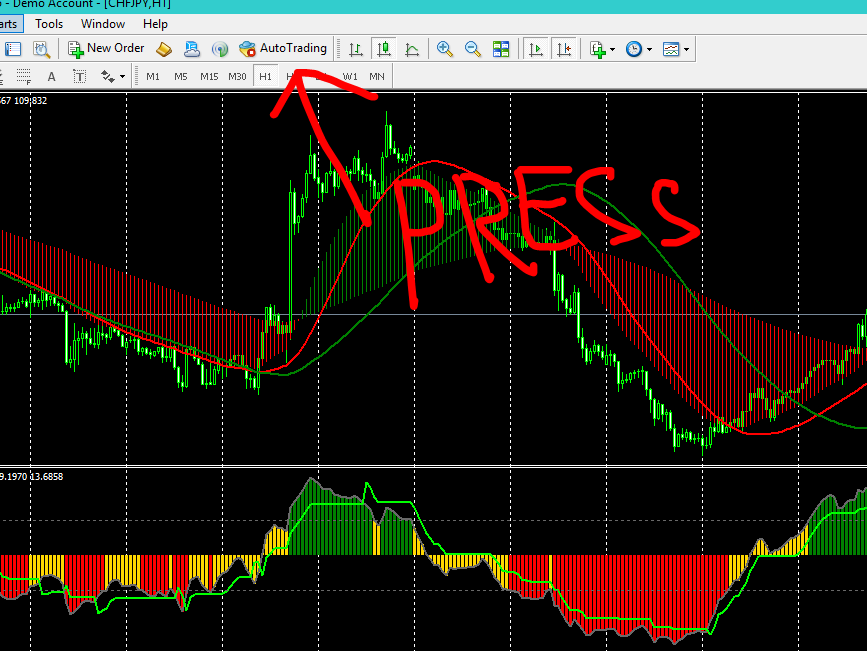Screen dimensions: 867x651
Task: Open the chart templates icon
Action: coord(671,49)
